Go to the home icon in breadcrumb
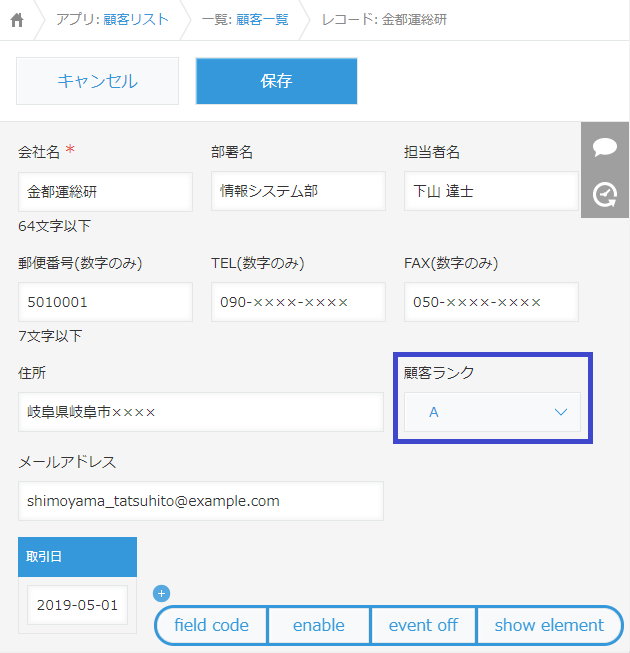The height and width of the screenshot is (653, 630). (x=17, y=20)
